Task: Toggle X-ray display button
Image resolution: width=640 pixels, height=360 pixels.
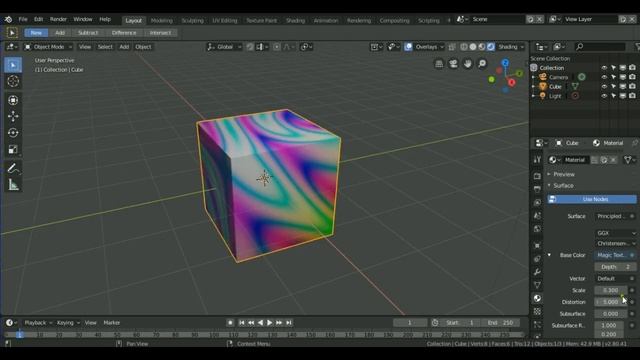Action: 452,47
